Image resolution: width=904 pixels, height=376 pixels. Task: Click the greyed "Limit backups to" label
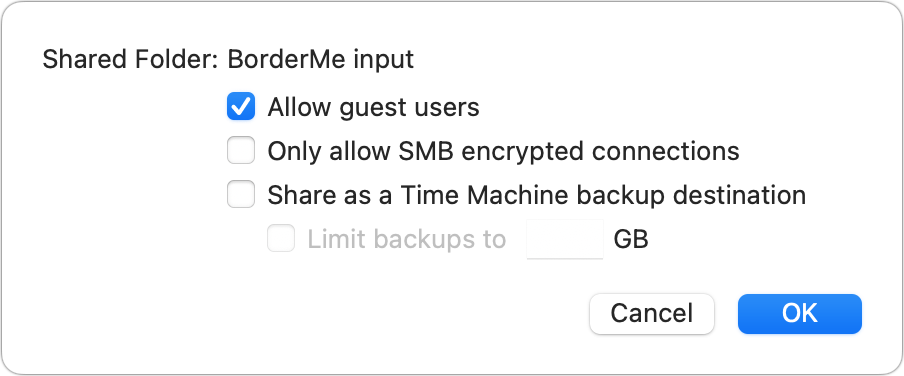point(406,239)
